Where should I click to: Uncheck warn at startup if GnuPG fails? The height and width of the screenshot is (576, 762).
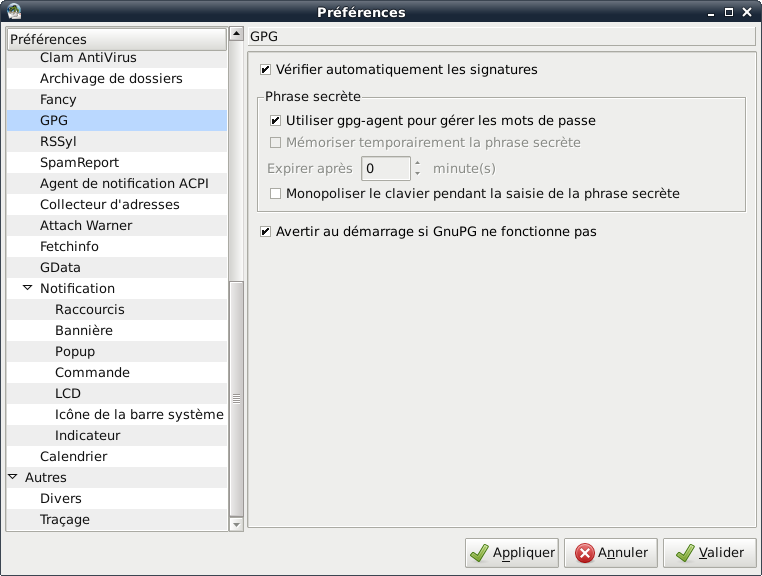click(x=265, y=232)
